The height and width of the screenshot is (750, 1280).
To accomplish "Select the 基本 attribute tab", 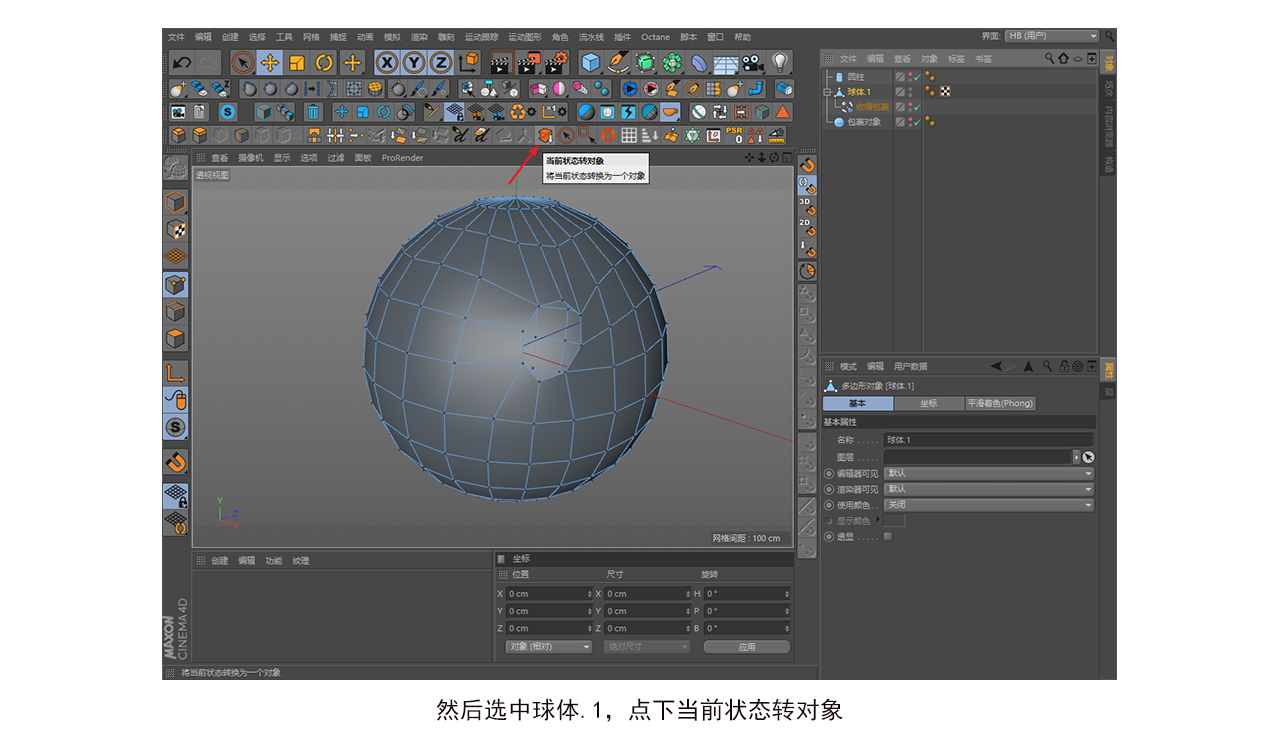I will tap(858, 404).
